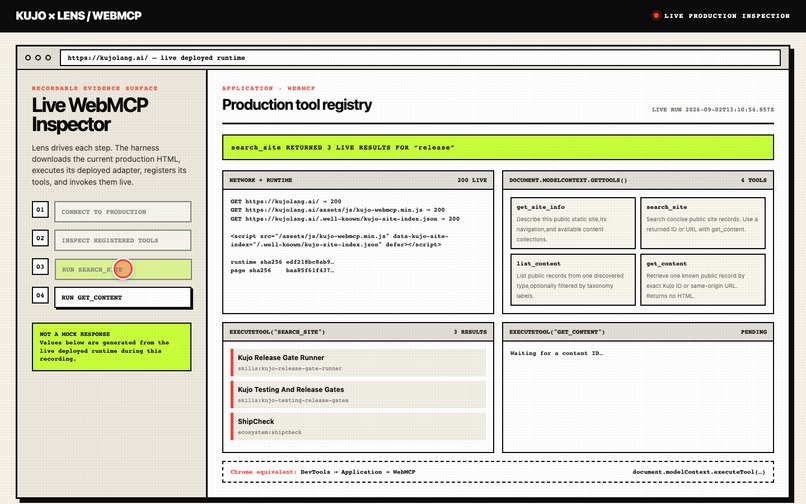806x504 pixels.
Task: Click the skills:kujo-testing-release-gates ID text
Action: point(293,400)
